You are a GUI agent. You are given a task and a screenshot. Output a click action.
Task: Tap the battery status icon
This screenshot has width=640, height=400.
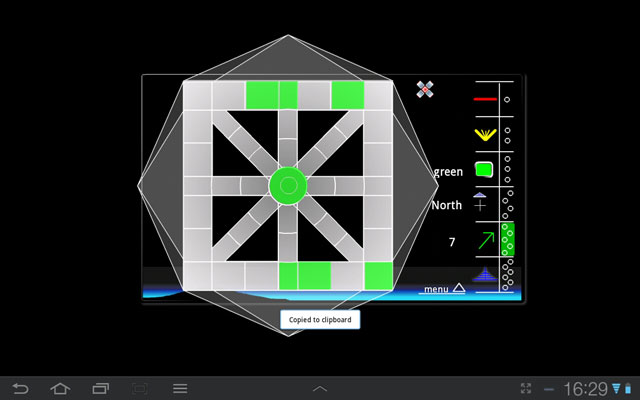click(x=628, y=389)
